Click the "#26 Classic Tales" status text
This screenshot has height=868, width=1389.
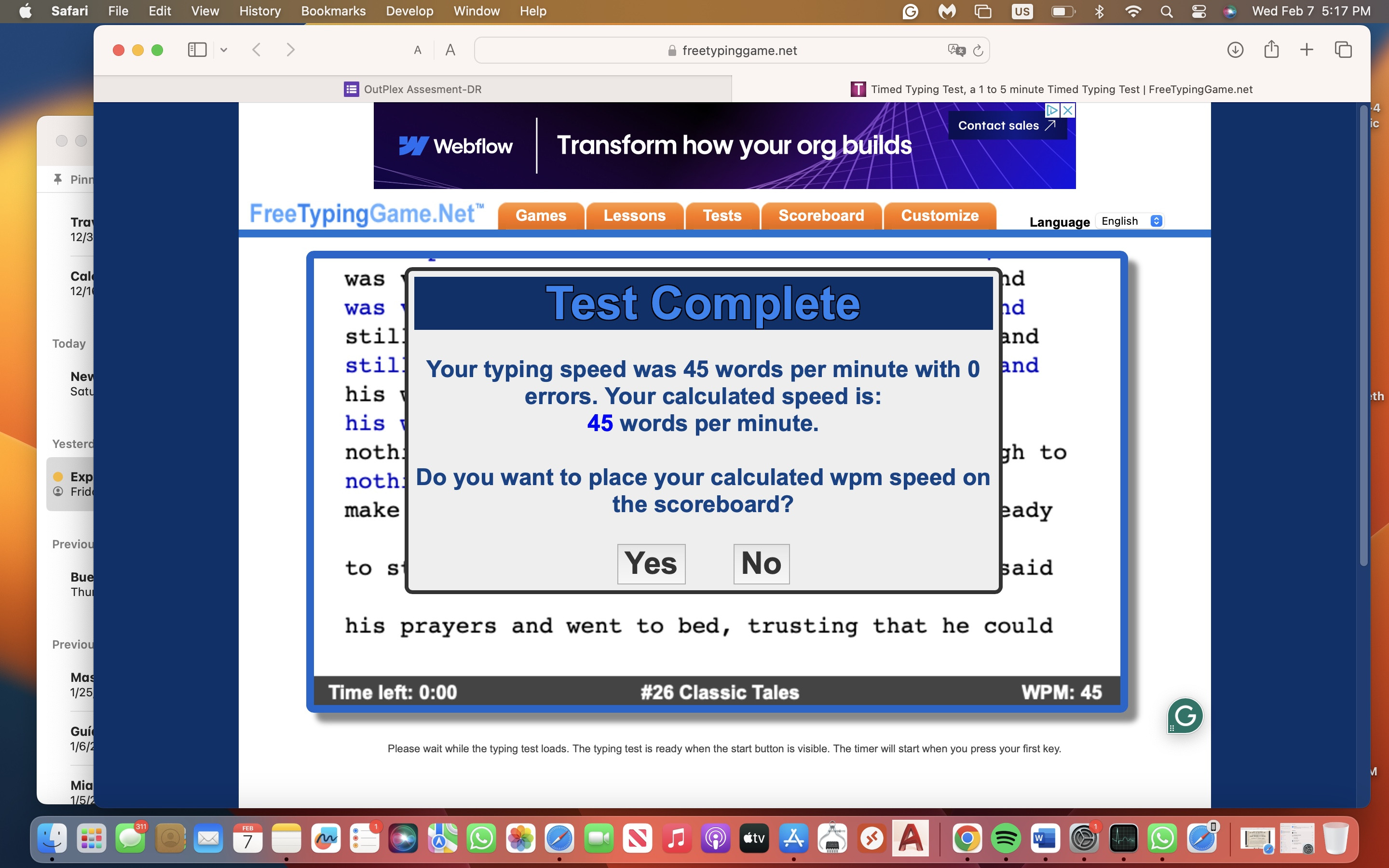pyautogui.click(x=720, y=692)
